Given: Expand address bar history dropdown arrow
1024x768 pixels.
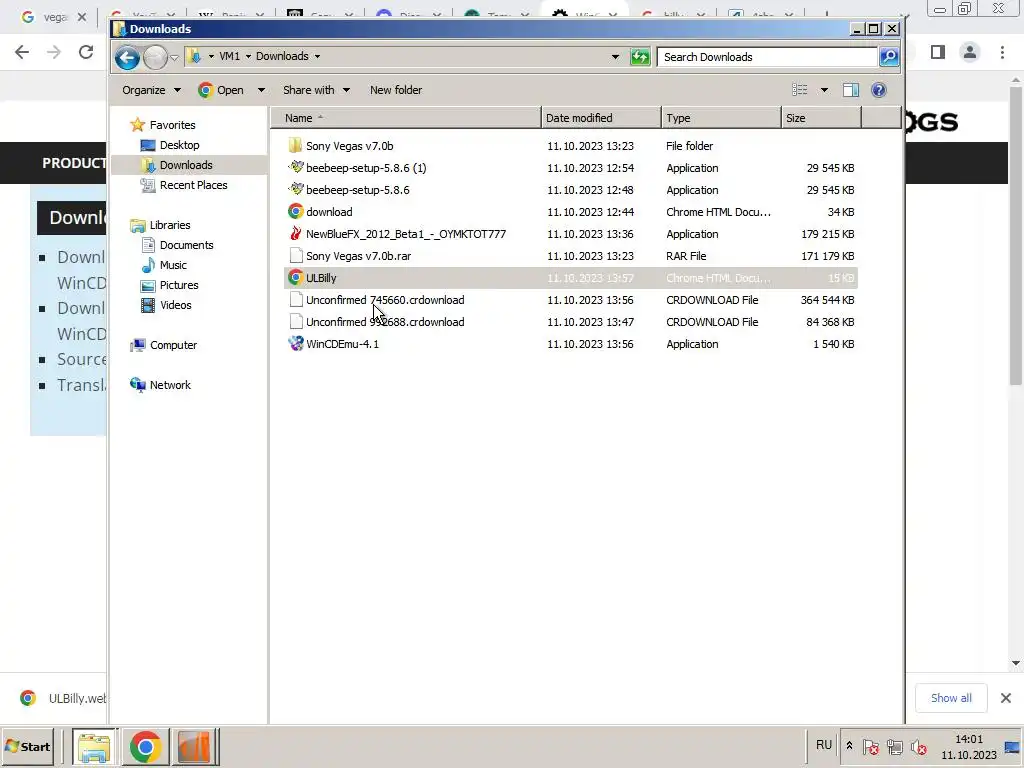Looking at the screenshot, I should 615,57.
